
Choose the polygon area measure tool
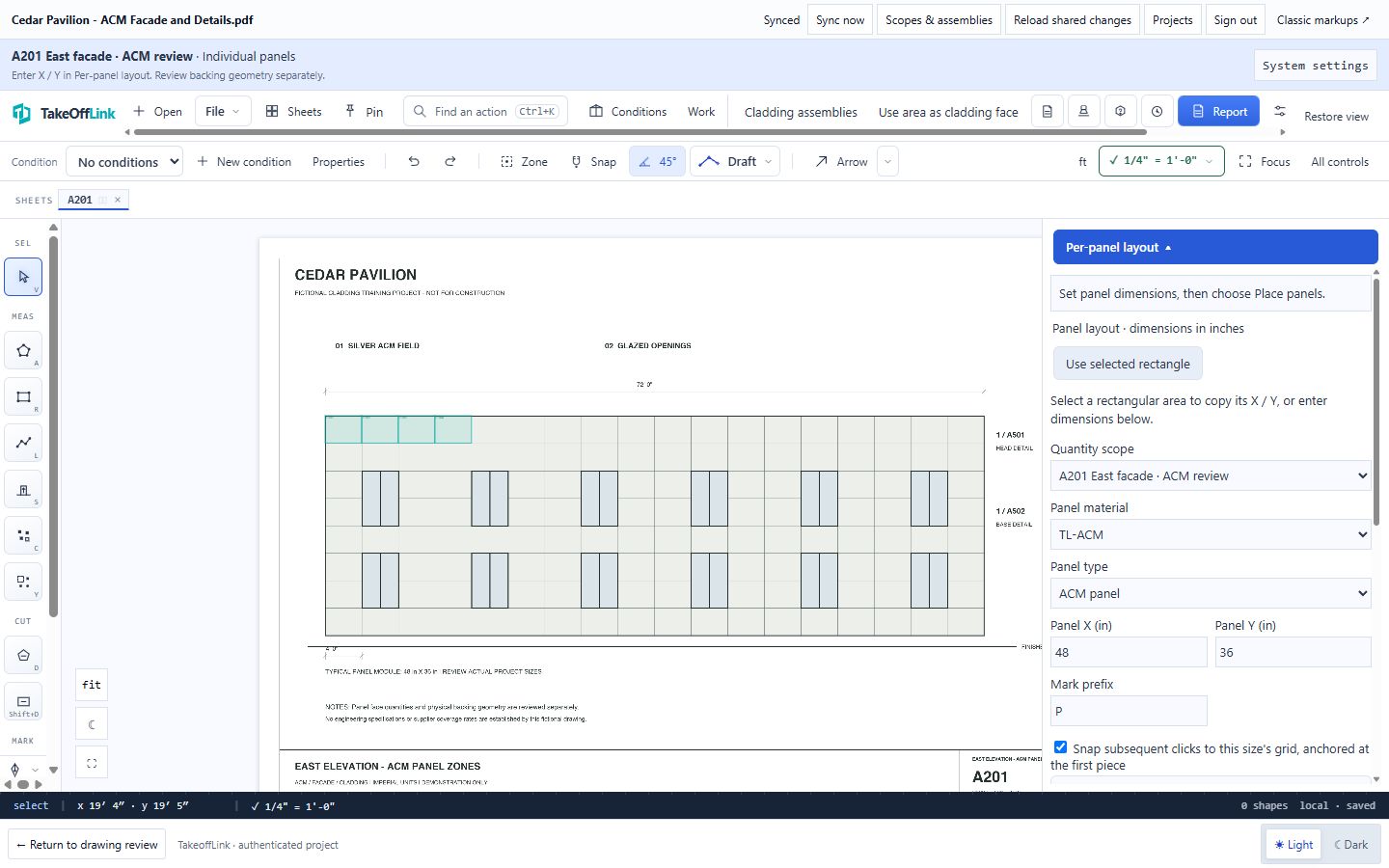pyautogui.click(x=23, y=351)
